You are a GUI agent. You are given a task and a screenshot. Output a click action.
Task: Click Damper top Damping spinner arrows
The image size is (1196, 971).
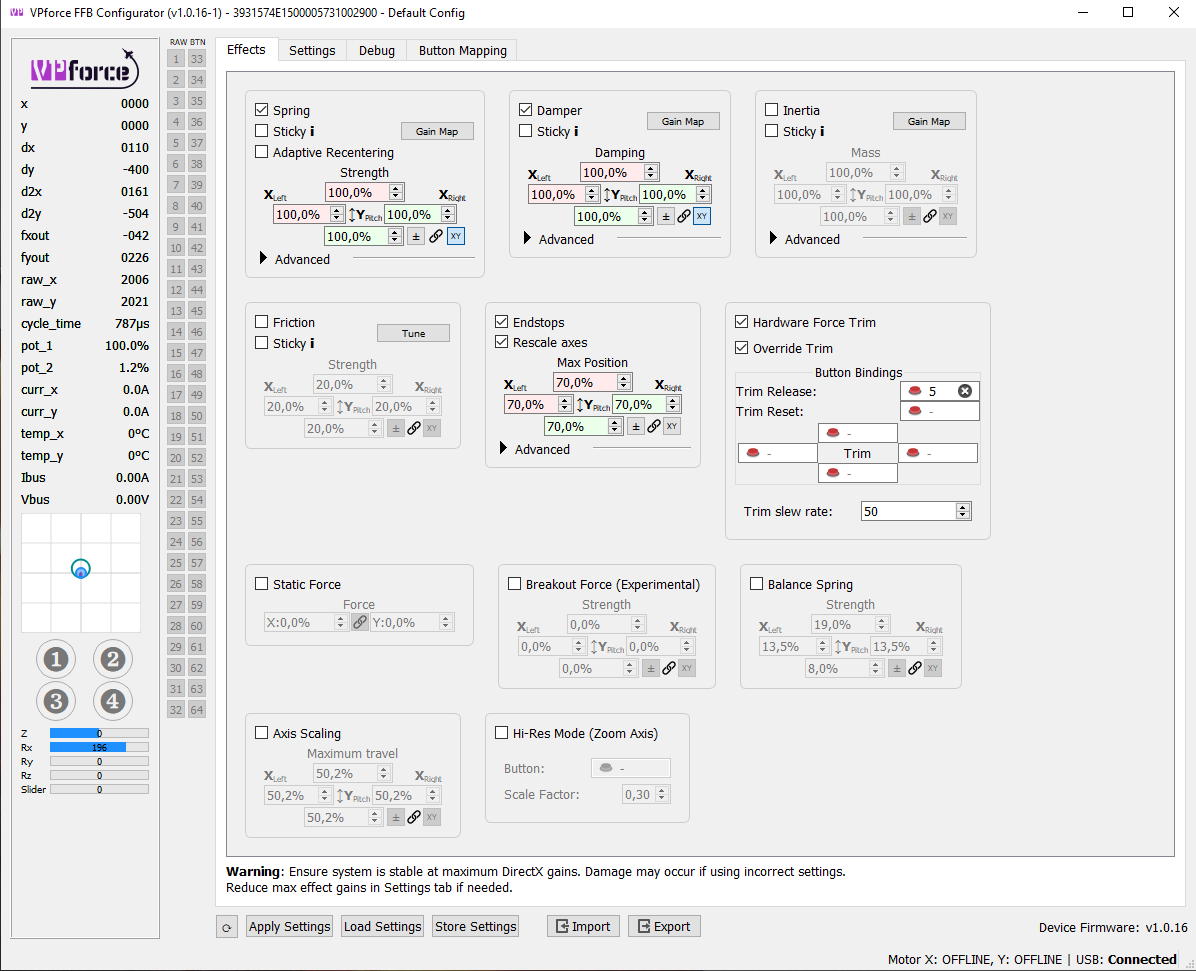click(x=651, y=172)
